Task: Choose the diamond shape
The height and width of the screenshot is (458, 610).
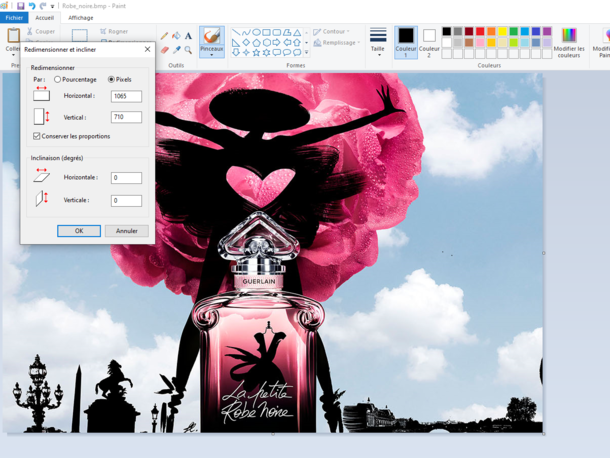Action: (x=246, y=42)
